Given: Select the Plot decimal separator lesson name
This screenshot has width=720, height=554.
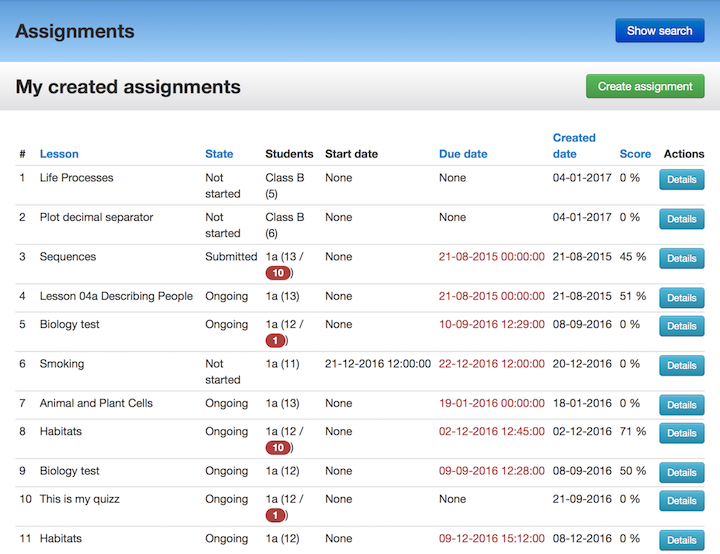Looking at the screenshot, I should point(96,217).
